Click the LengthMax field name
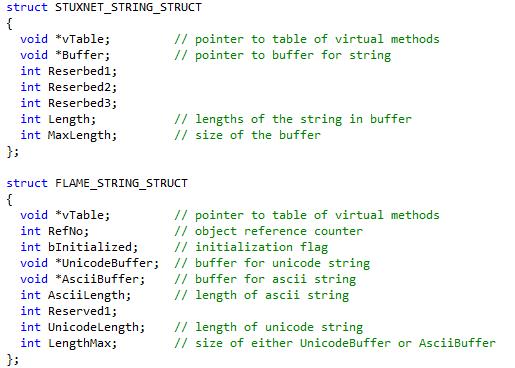The image size is (515, 368). pyautogui.click(x=79, y=343)
